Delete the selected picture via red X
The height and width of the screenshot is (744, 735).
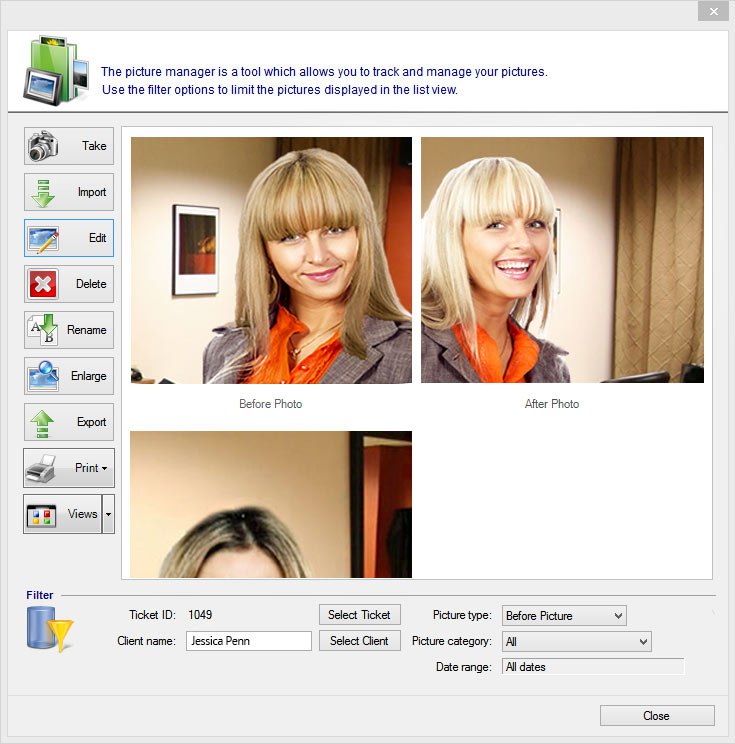(68, 284)
